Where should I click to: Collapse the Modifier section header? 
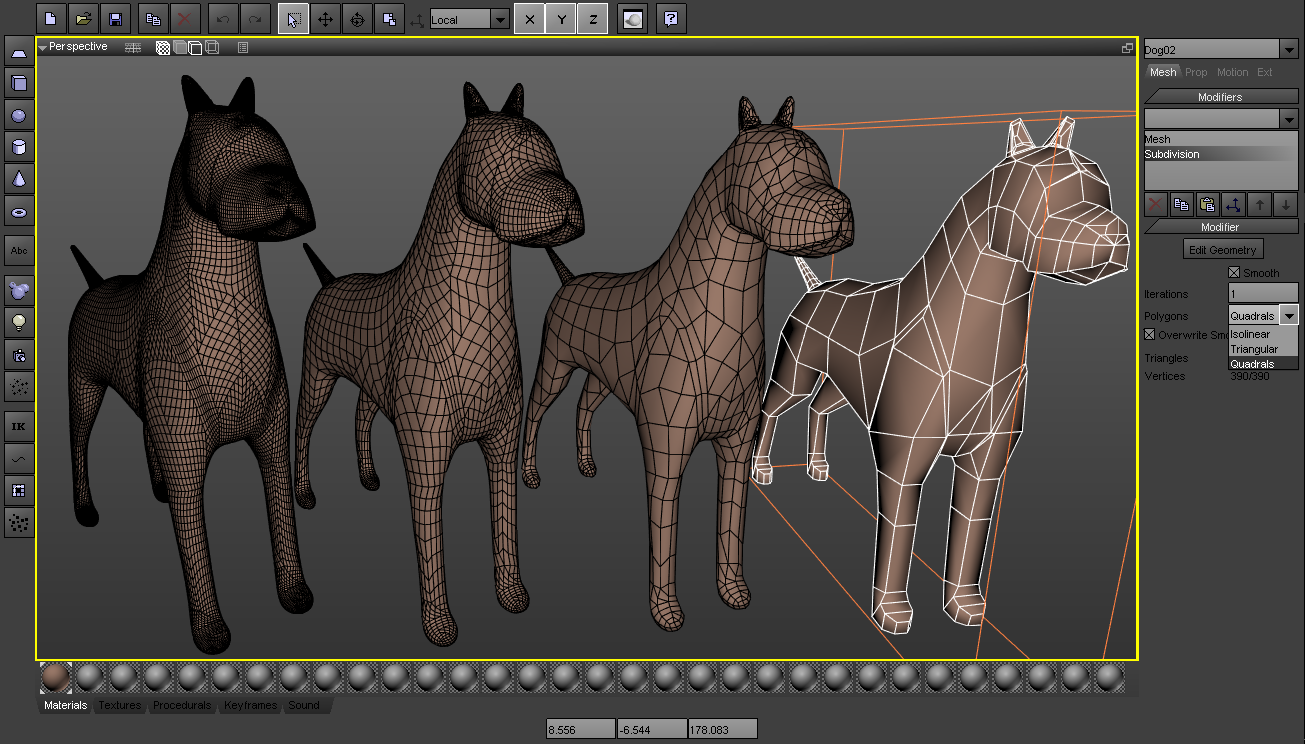(1221, 227)
